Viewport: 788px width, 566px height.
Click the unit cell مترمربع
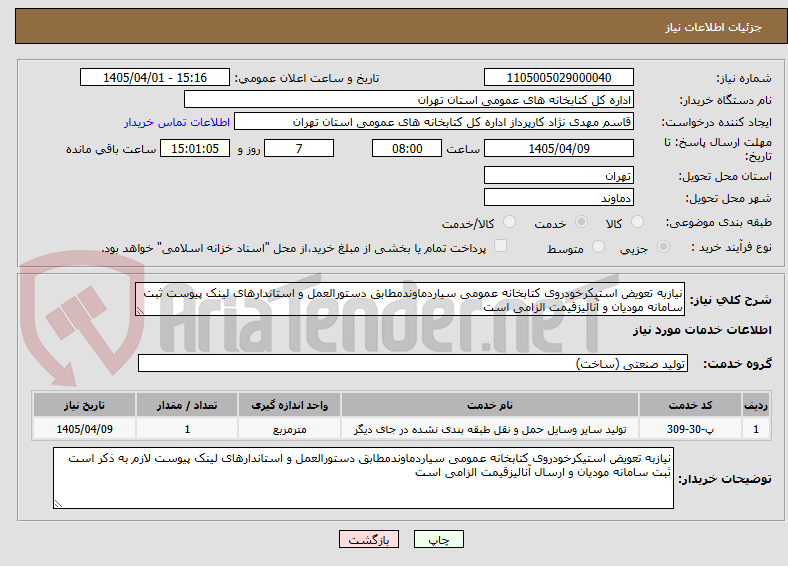(289, 429)
